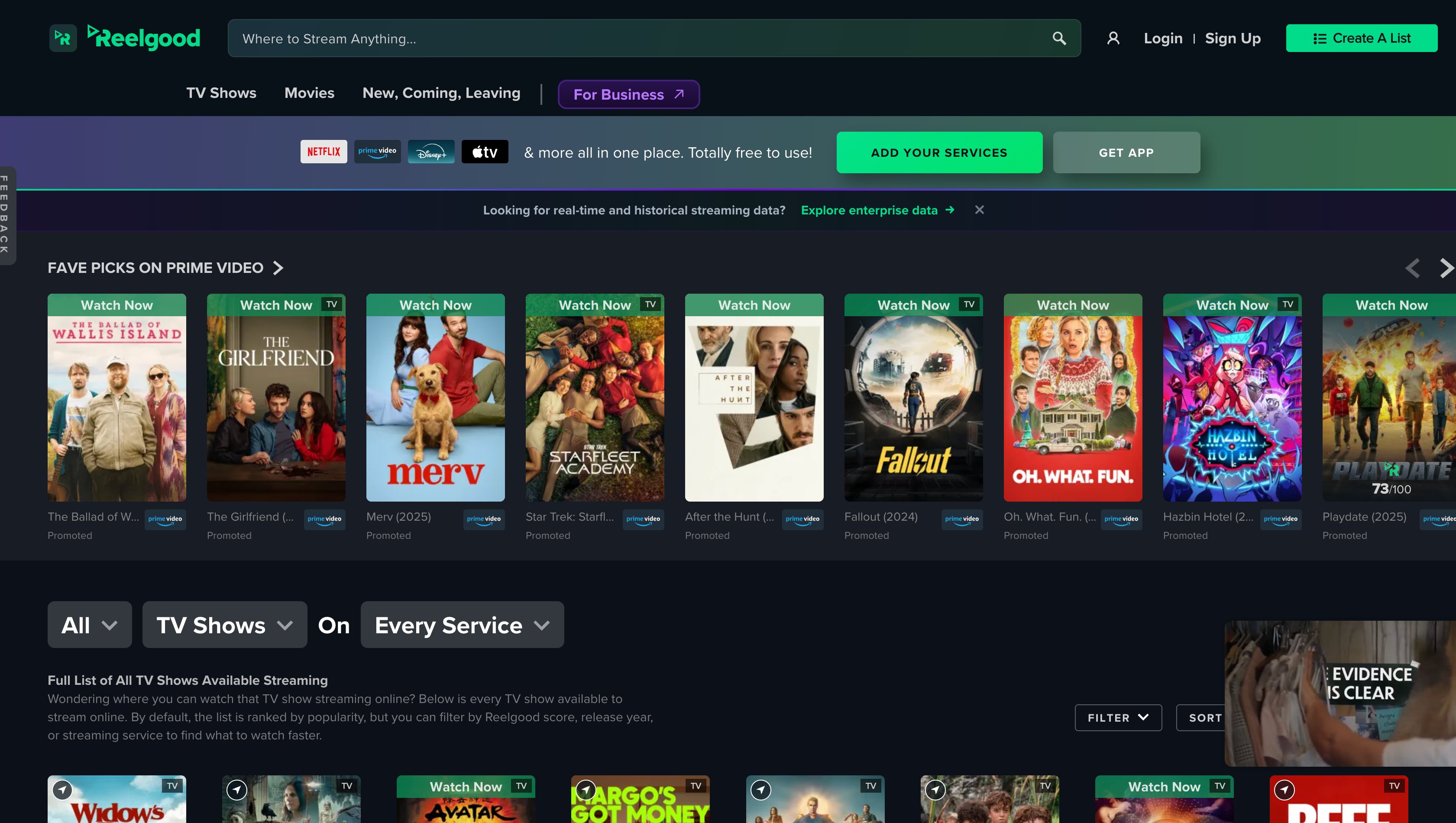This screenshot has width=1456, height=823.
Task: Click Prime Video badge under After the Hunt
Action: pyautogui.click(x=802, y=519)
